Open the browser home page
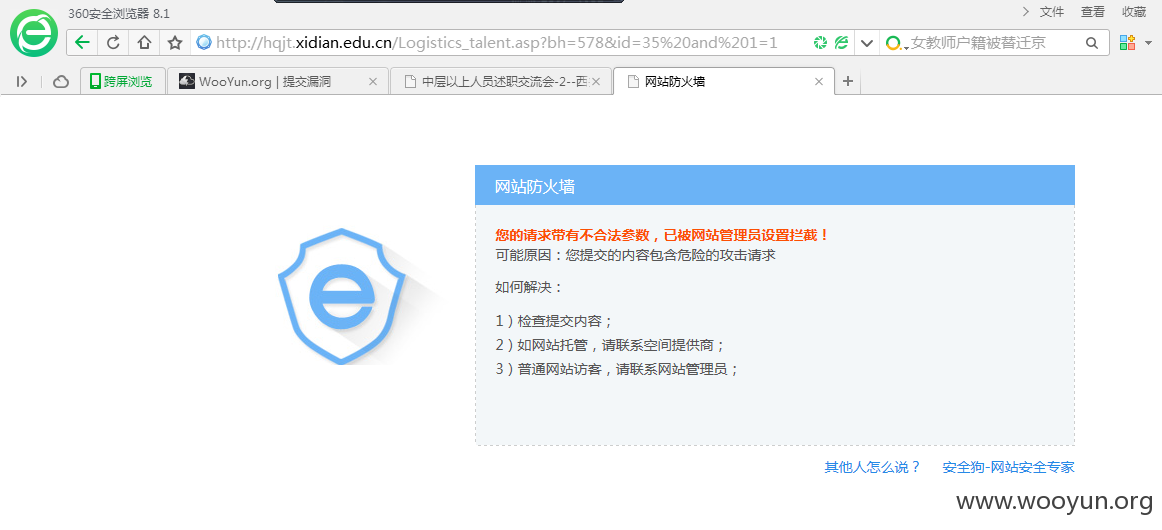The width and height of the screenshot is (1162, 530). [x=145, y=43]
